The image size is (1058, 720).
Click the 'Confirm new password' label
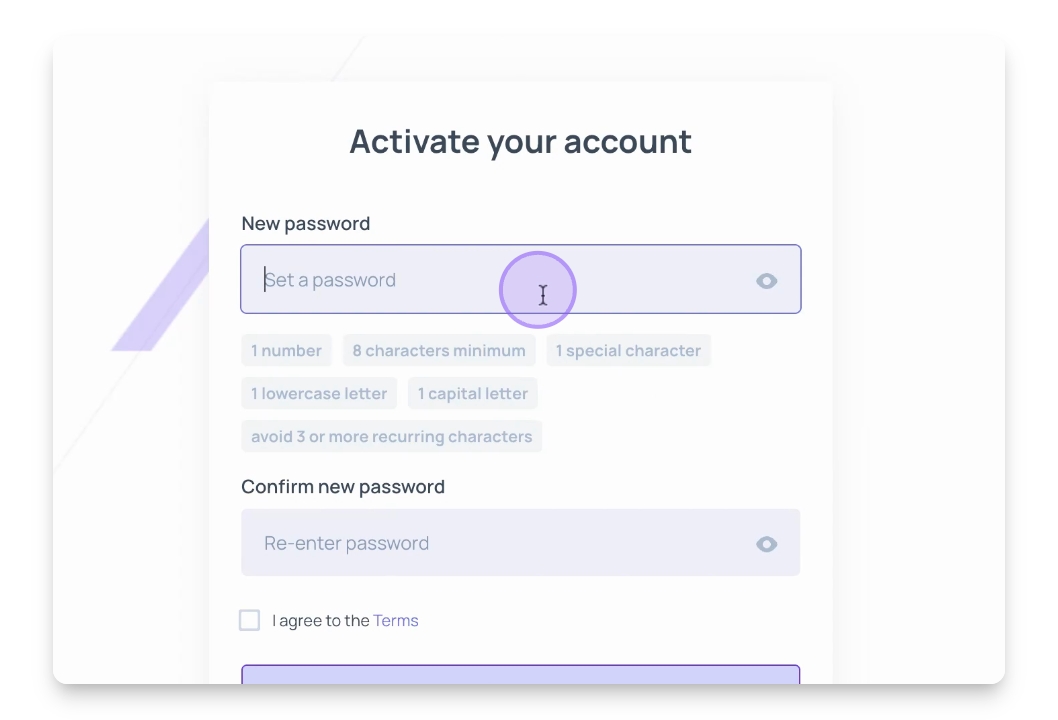(343, 487)
